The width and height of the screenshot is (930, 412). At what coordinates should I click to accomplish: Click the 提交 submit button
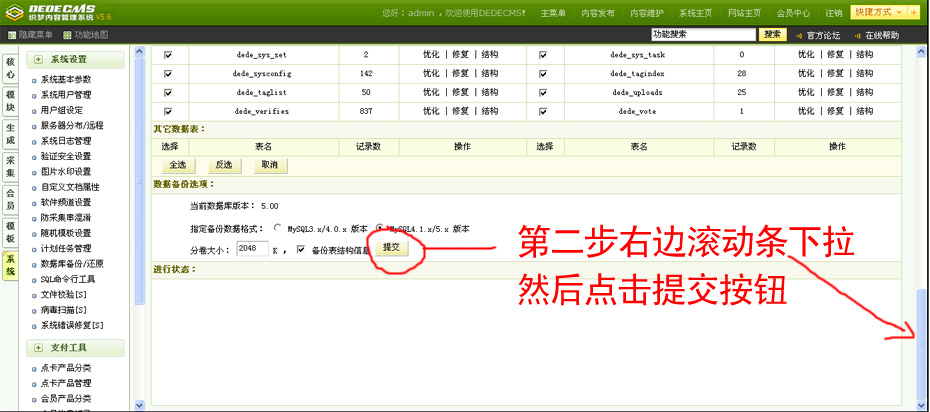point(391,247)
